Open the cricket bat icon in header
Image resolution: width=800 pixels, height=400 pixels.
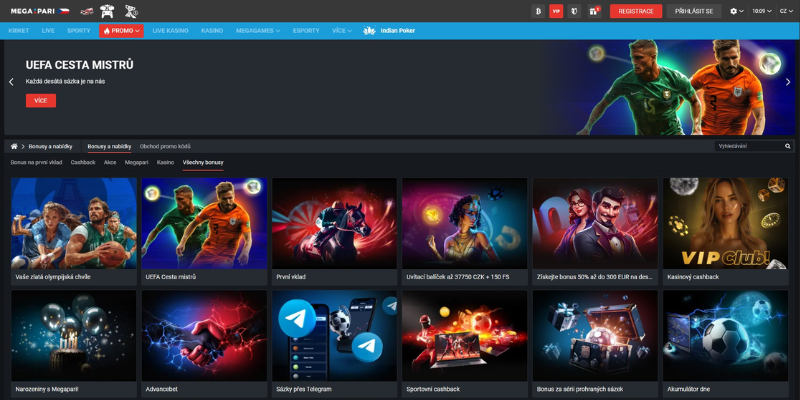click(x=87, y=11)
